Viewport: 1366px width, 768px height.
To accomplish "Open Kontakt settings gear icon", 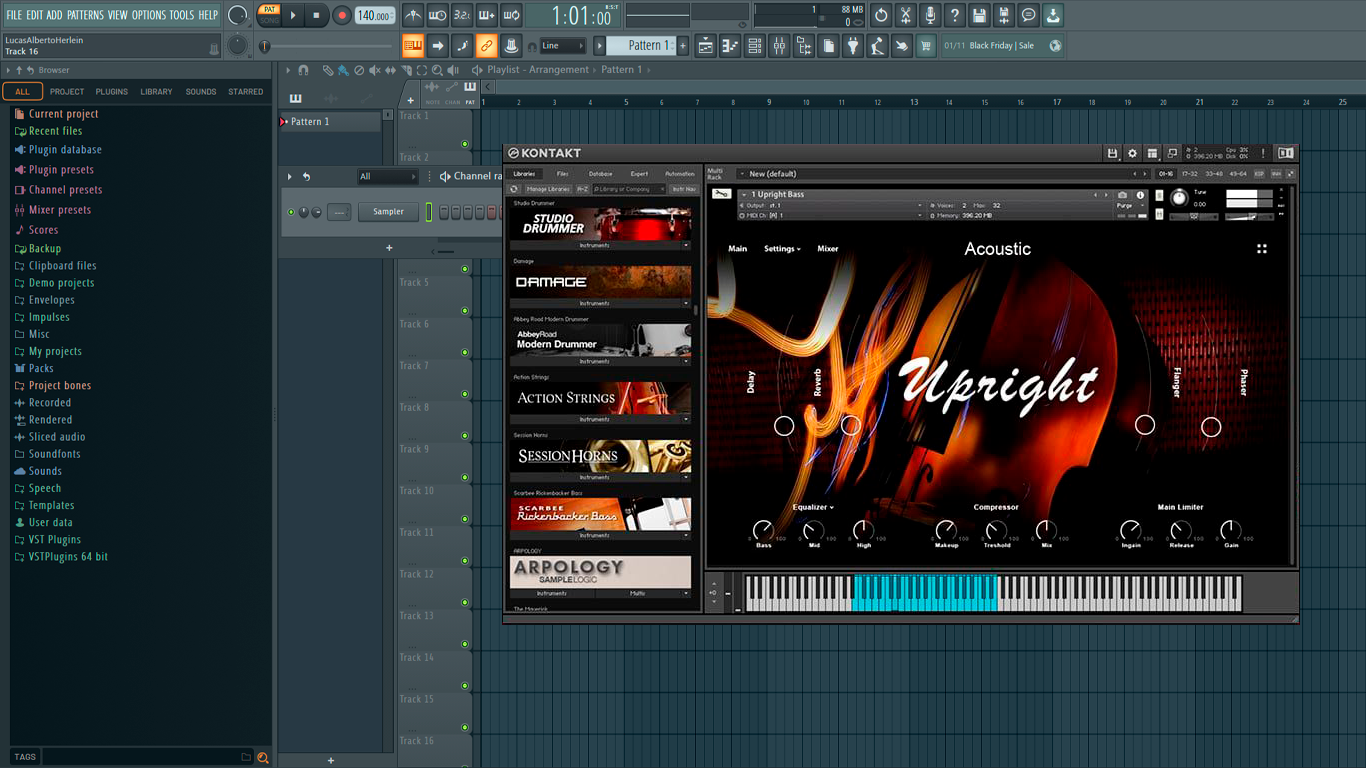I will (x=1132, y=153).
